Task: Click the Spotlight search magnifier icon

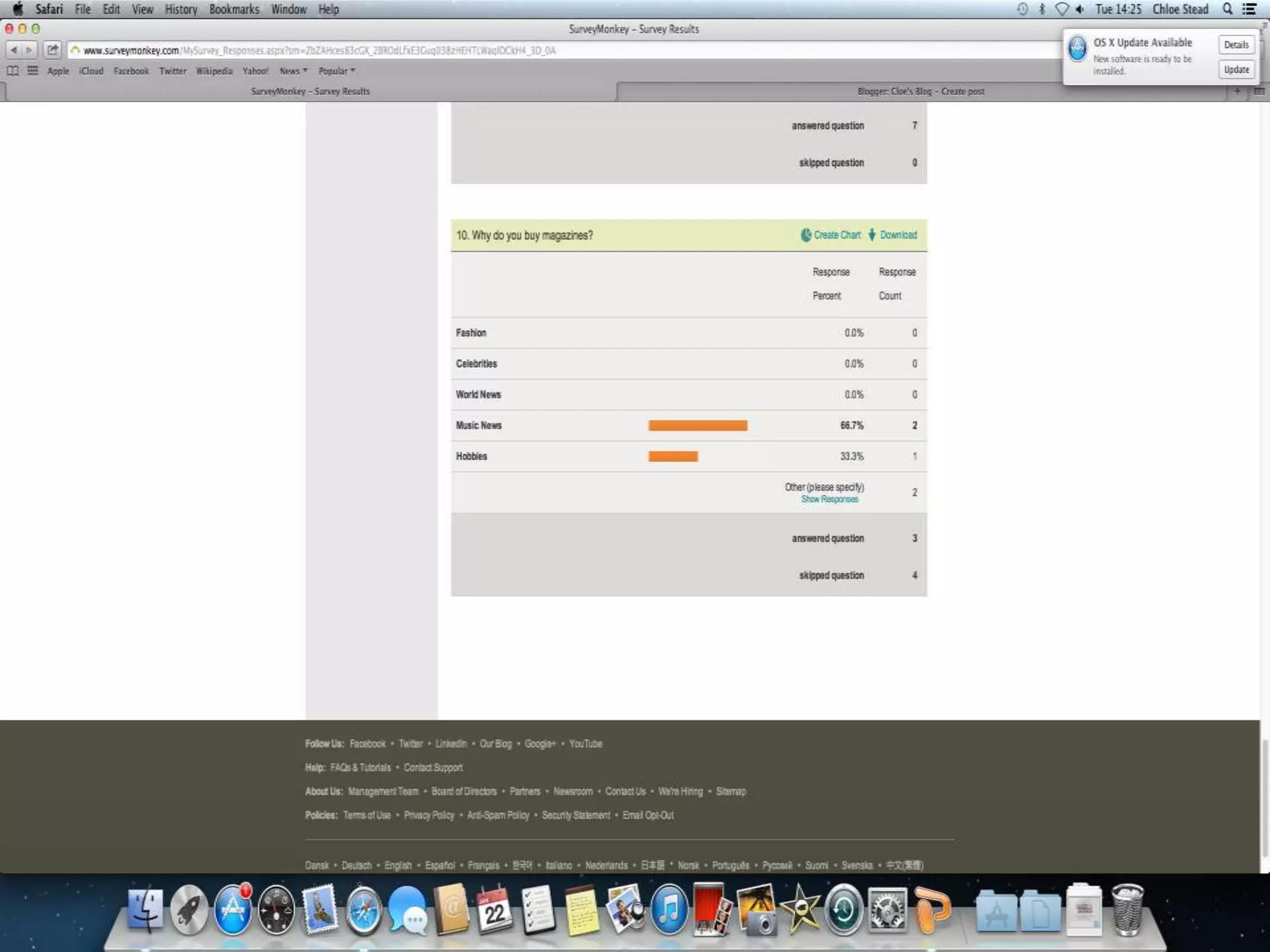Action: click(1227, 9)
